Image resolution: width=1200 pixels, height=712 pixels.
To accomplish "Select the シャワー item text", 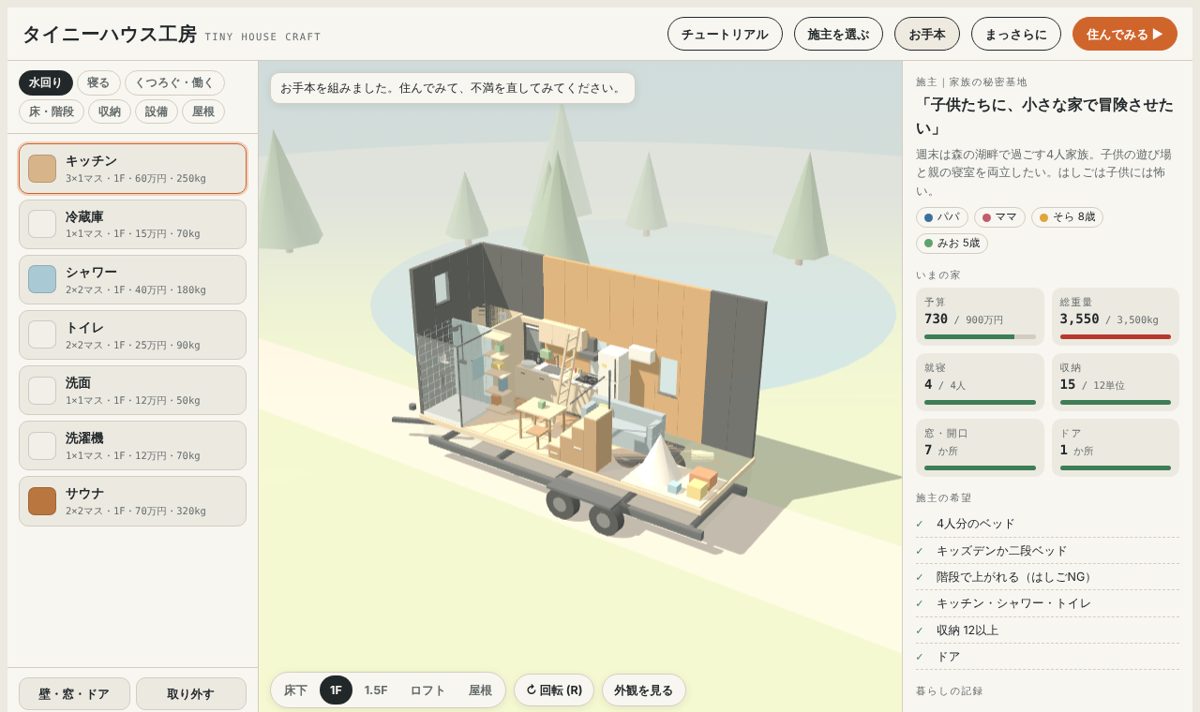I will 91,272.
